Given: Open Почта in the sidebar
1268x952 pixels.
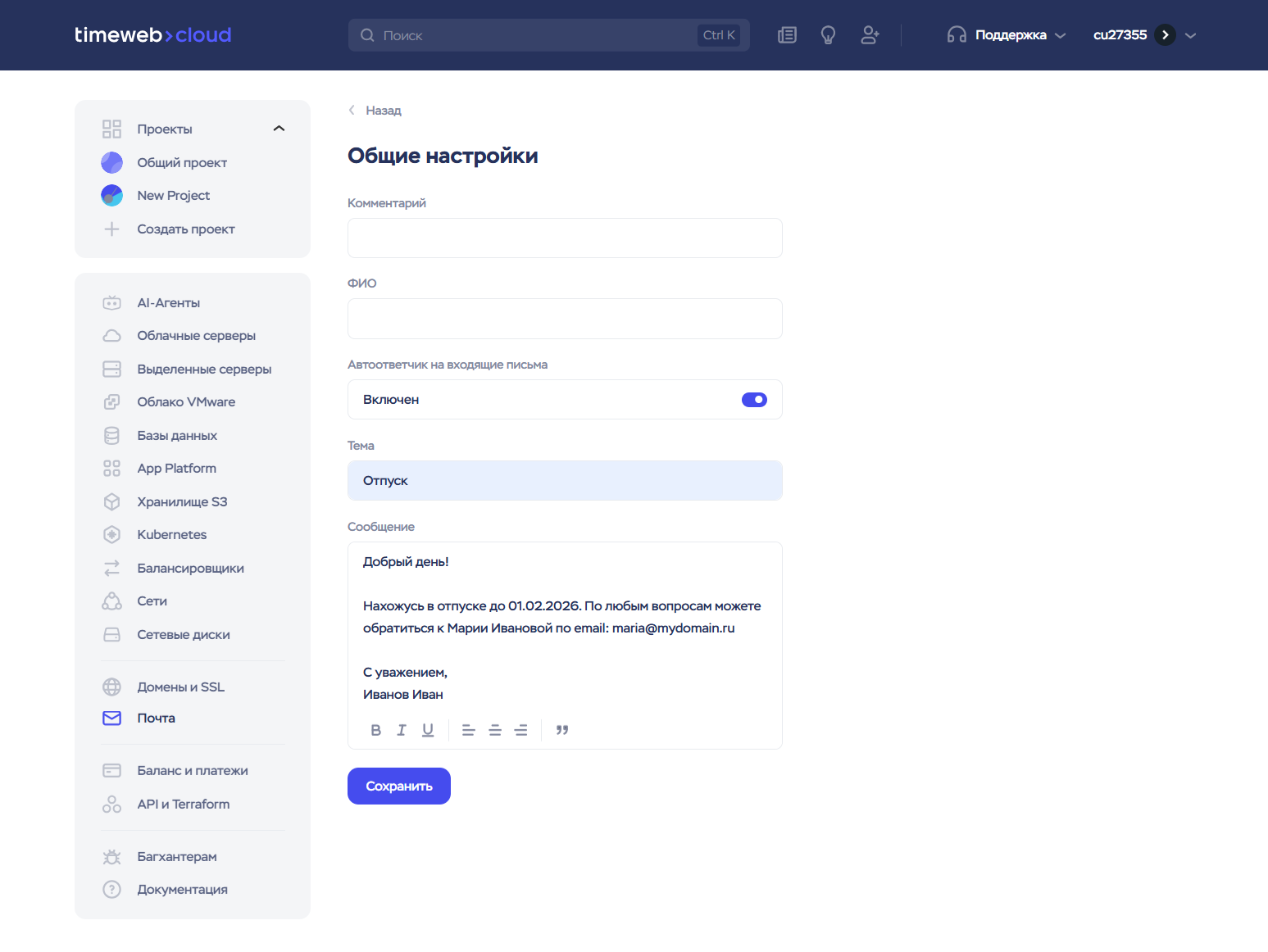Looking at the screenshot, I should pos(156,719).
